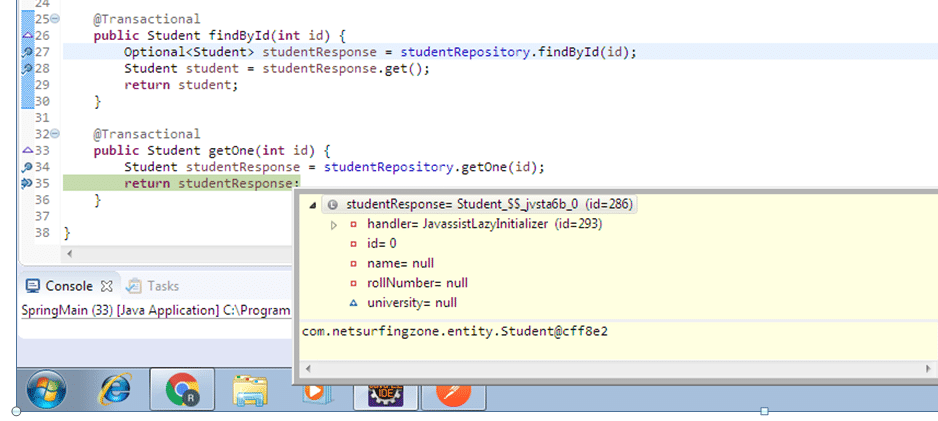
Task: Collapse the findById method at line 25
Action: click(x=54, y=20)
